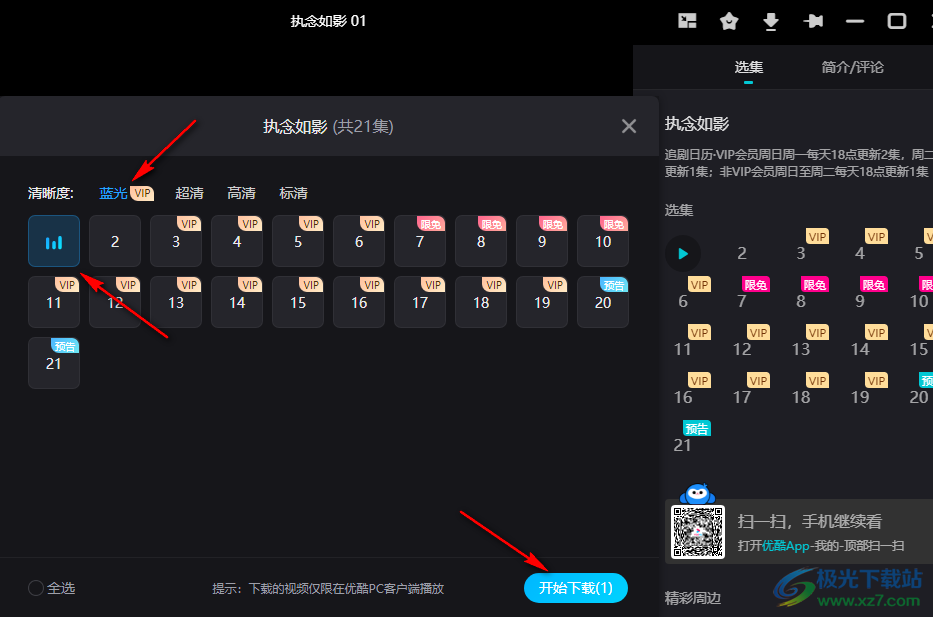The height and width of the screenshot is (617, 933).
Task: Select episode 2 in download dialog
Action: (115, 241)
